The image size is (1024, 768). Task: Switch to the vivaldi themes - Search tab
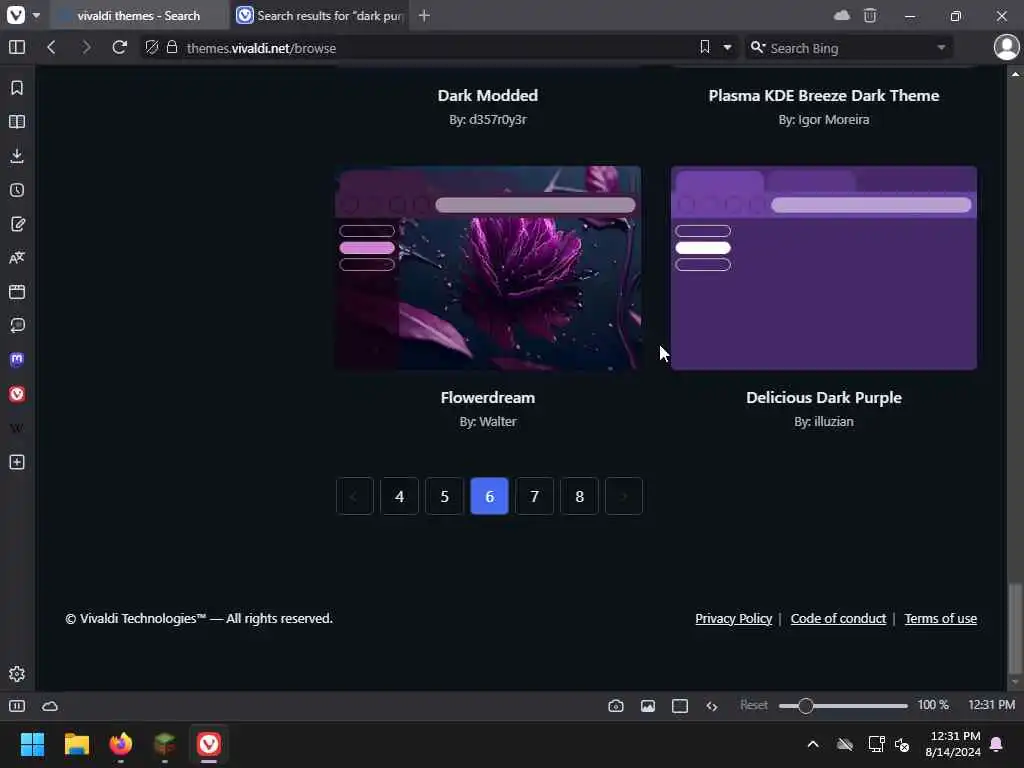pyautogui.click(x=139, y=16)
